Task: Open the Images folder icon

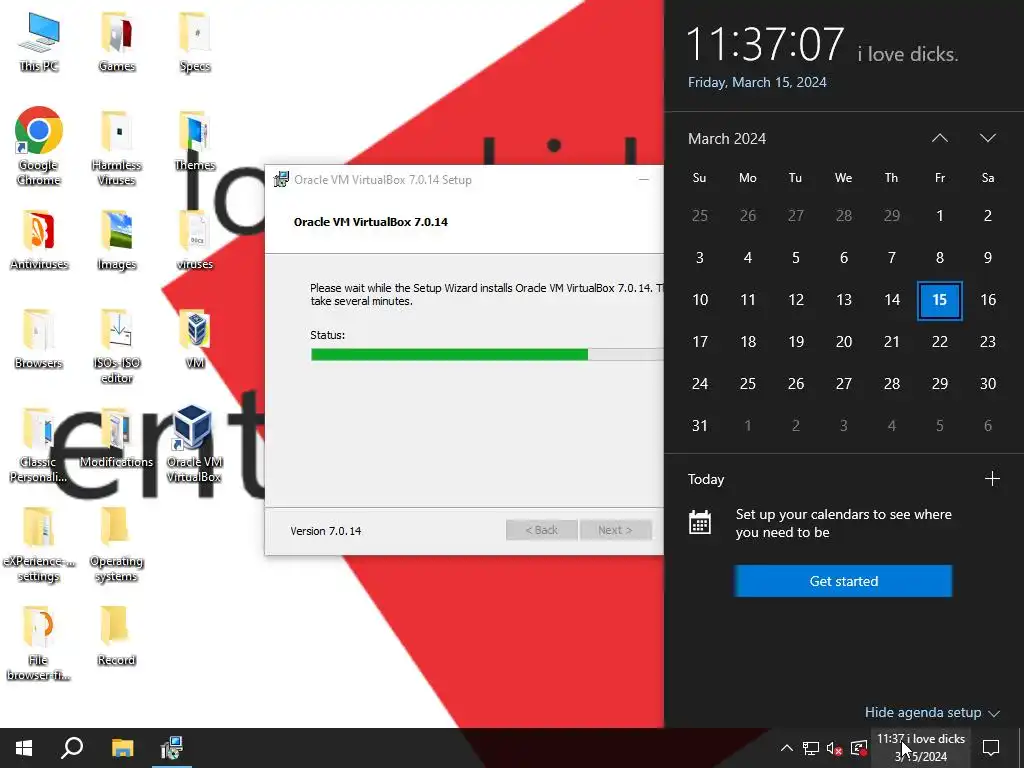Action: coord(117,239)
